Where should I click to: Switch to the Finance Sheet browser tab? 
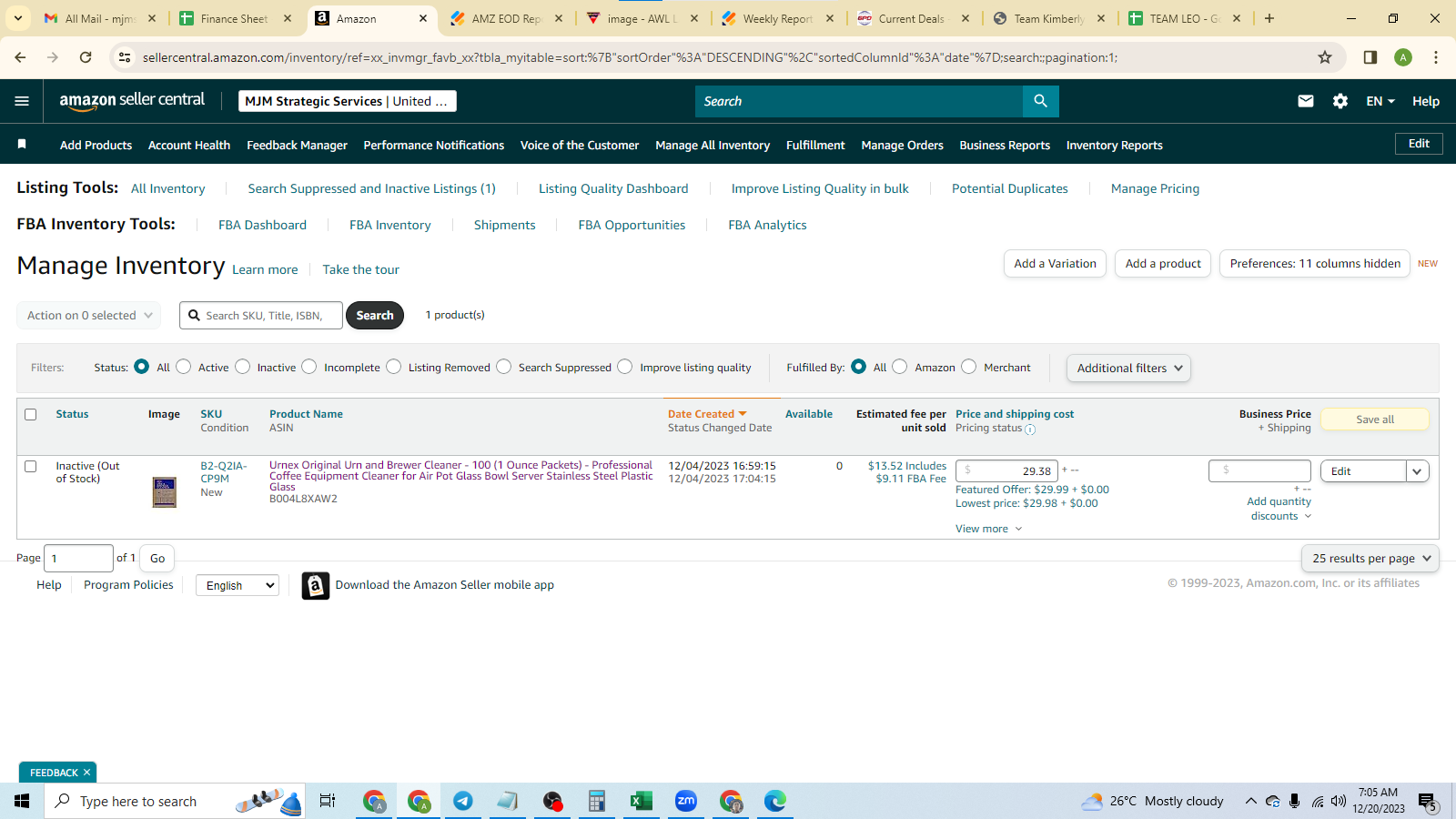point(235,18)
